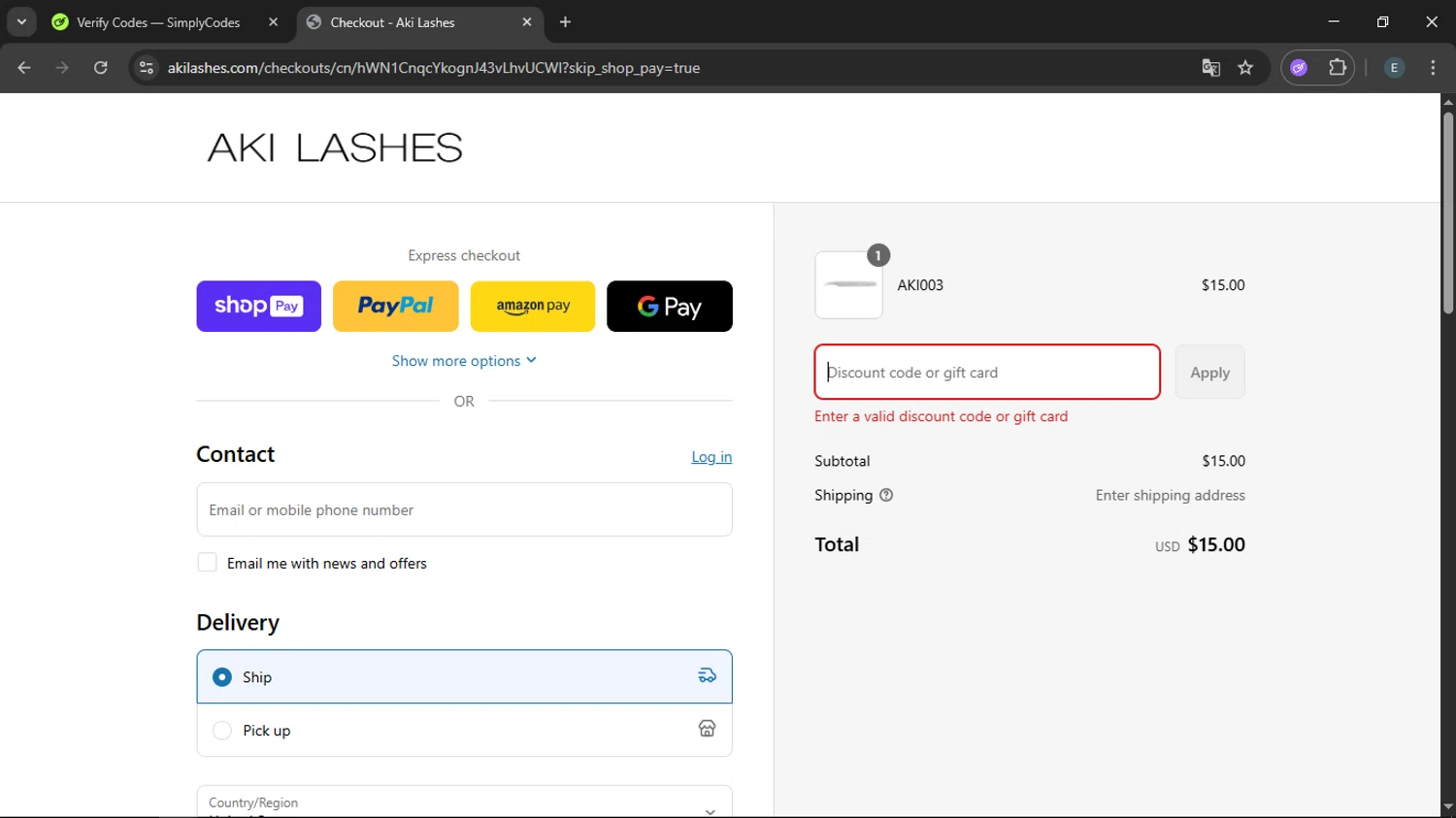The image size is (1456, 818).
Task: Focus the Email or mobile phone number field
Action: 464,509
